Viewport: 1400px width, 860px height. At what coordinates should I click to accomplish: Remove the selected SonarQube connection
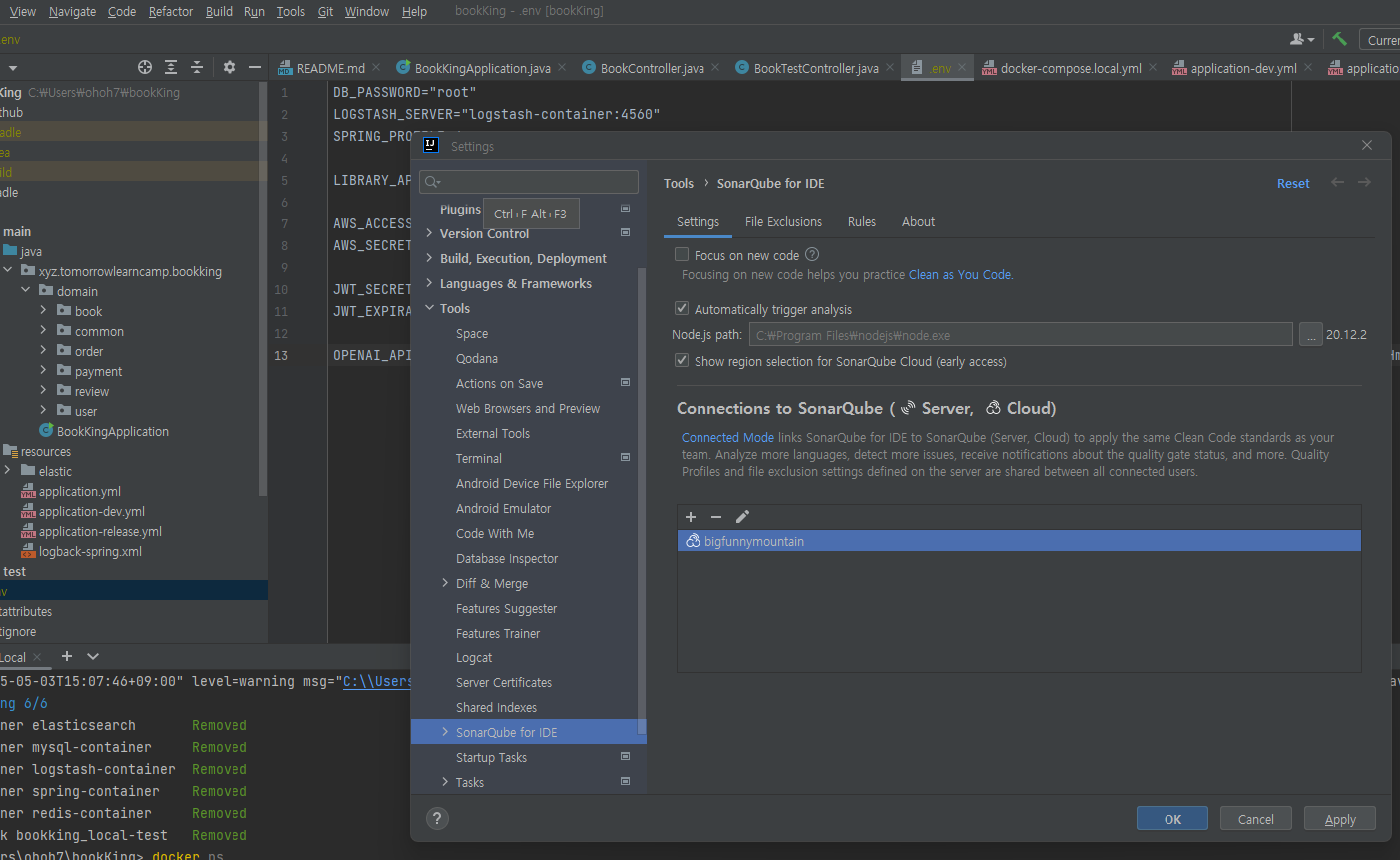[716, 517]
